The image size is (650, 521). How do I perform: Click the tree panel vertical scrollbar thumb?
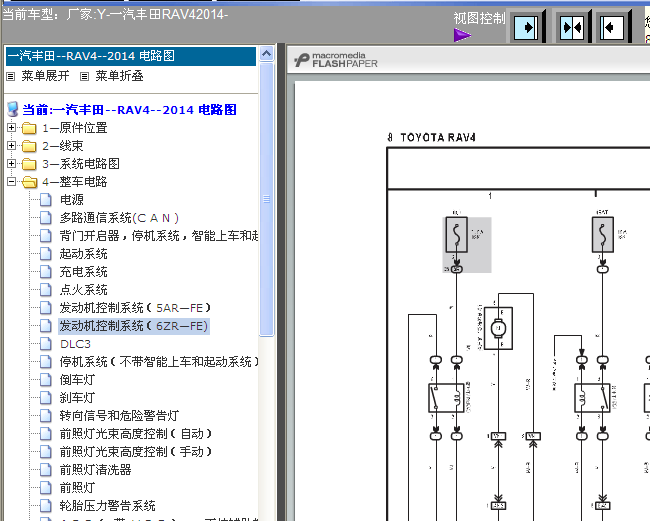[x=267, y=199]
